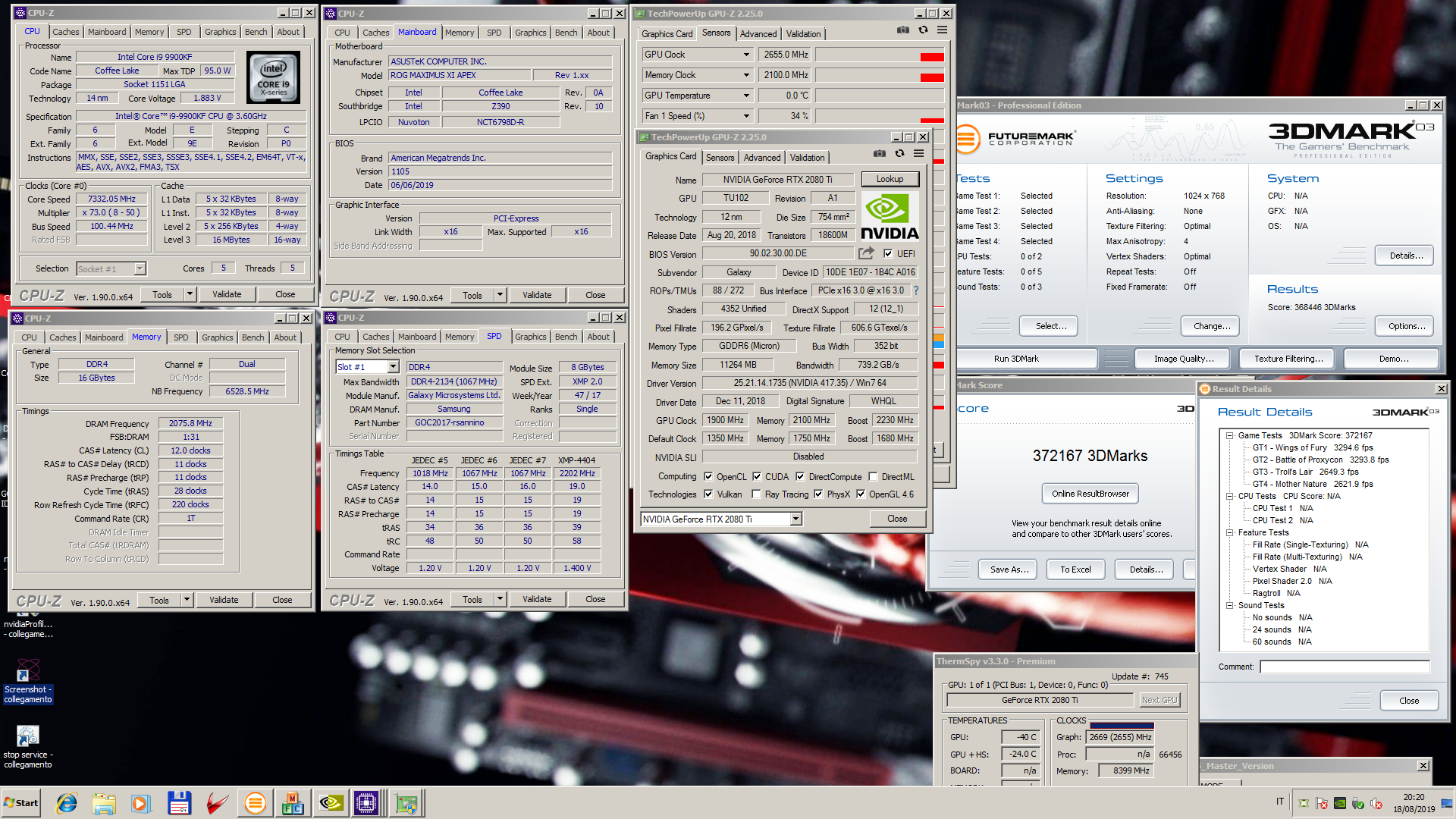Click camera icon in GPU-Z Graphics Card window
1456x819 pixels.
[879, 153]
